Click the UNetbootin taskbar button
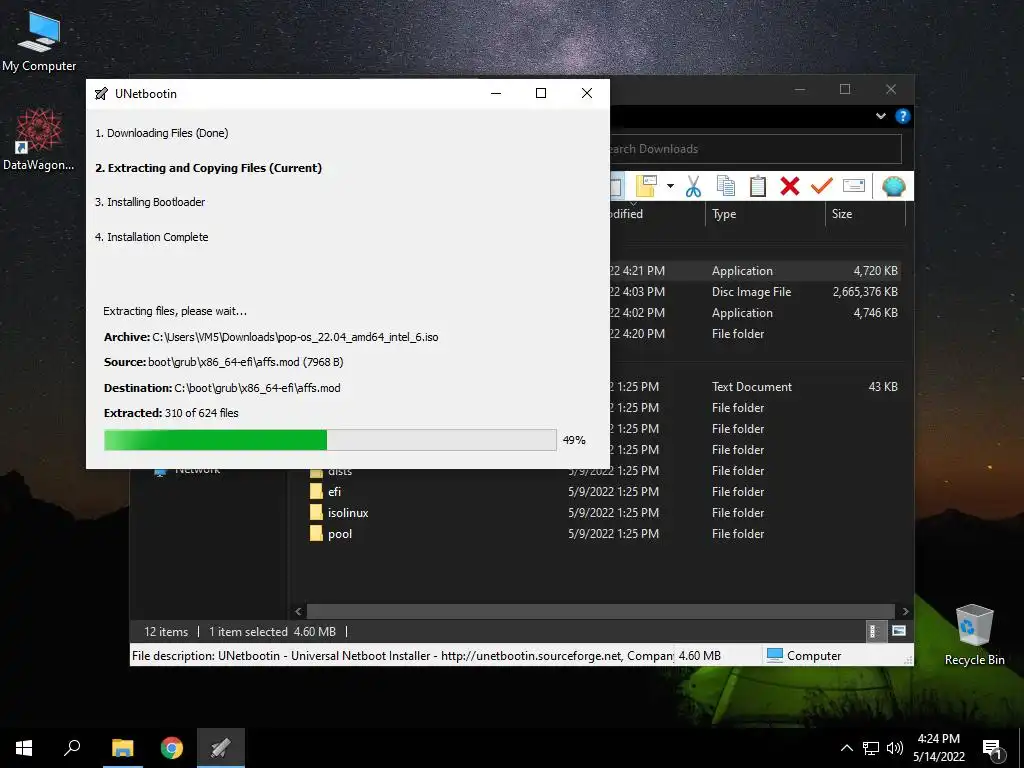This screenshot has width=1024, height=768. [221, 748]
